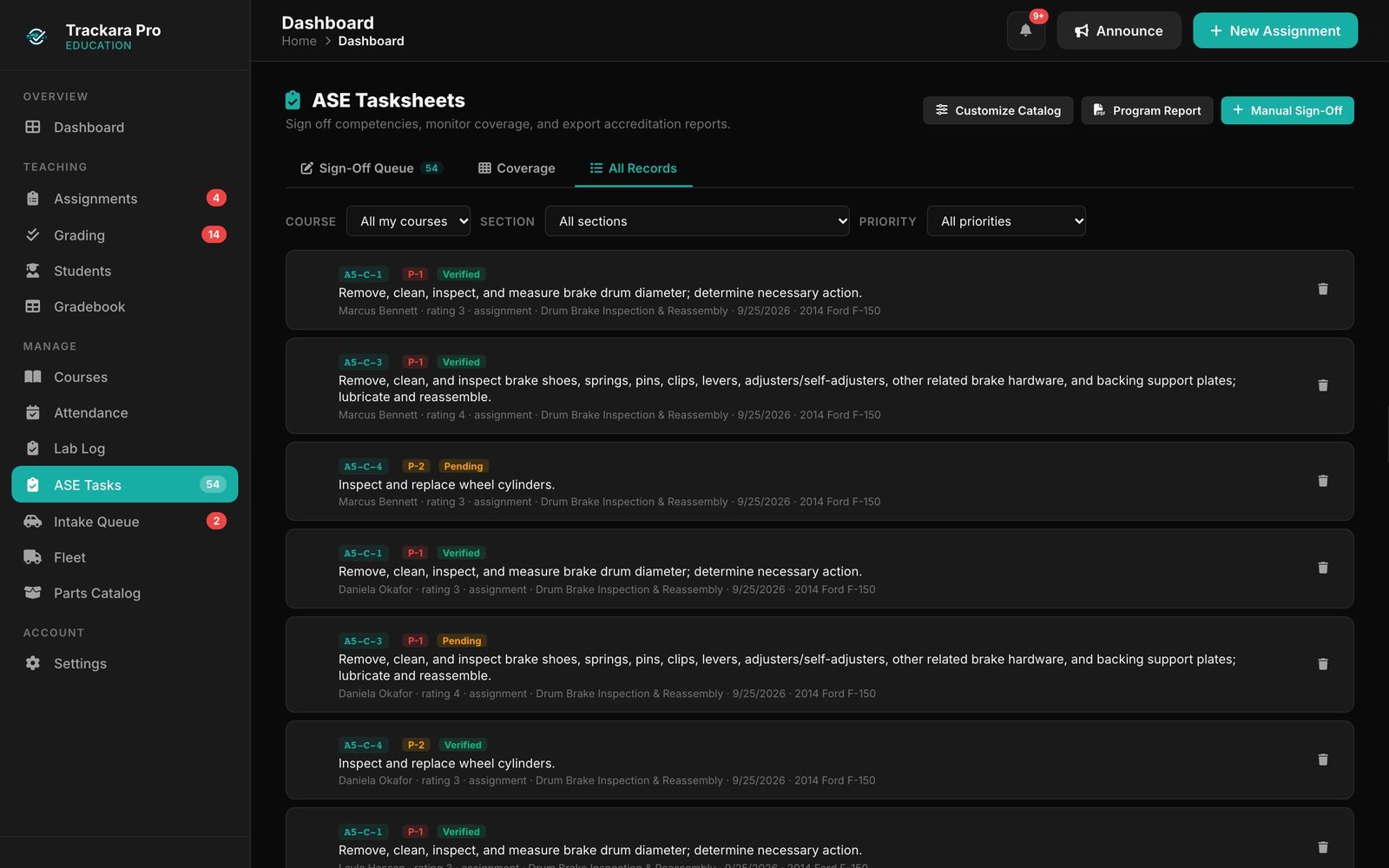Viewport: 1389px width, 868px height.
Task: Delete Marcus Bennett's A5-C-1 record
Action: pyautogui.click(x=1322, y=289)
